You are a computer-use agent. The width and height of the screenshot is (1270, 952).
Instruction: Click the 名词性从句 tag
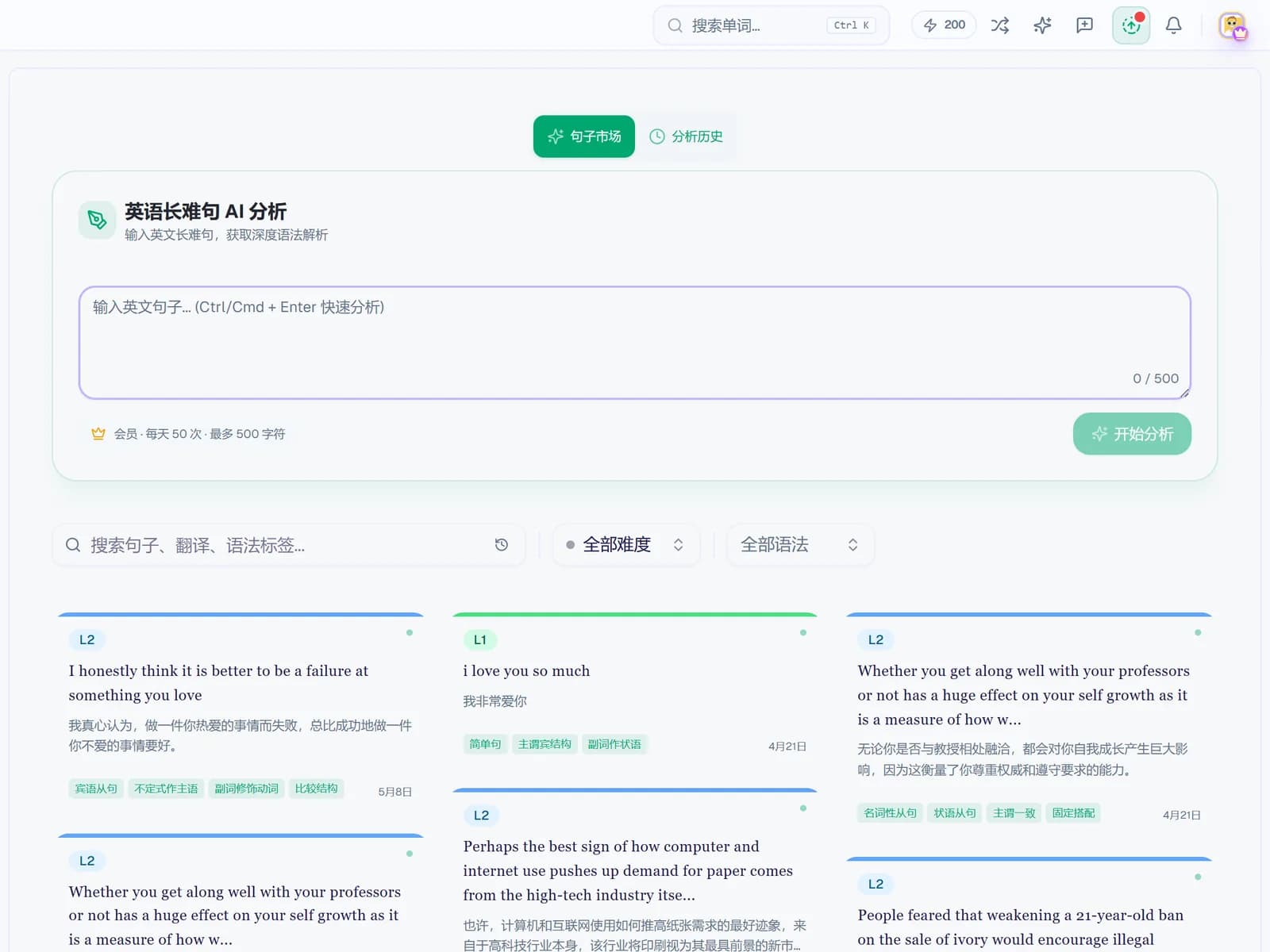890,813
